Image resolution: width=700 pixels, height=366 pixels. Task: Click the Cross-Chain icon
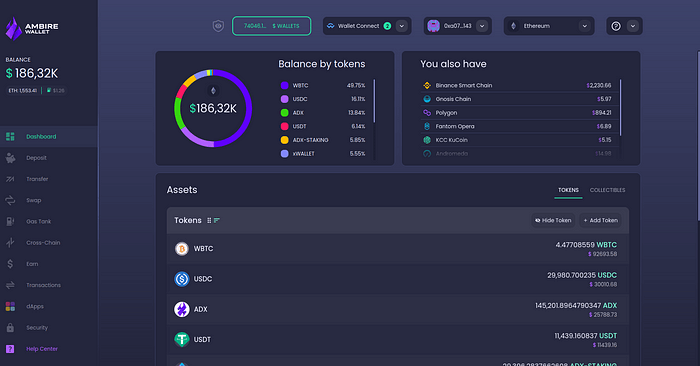[x=10, y=243]
